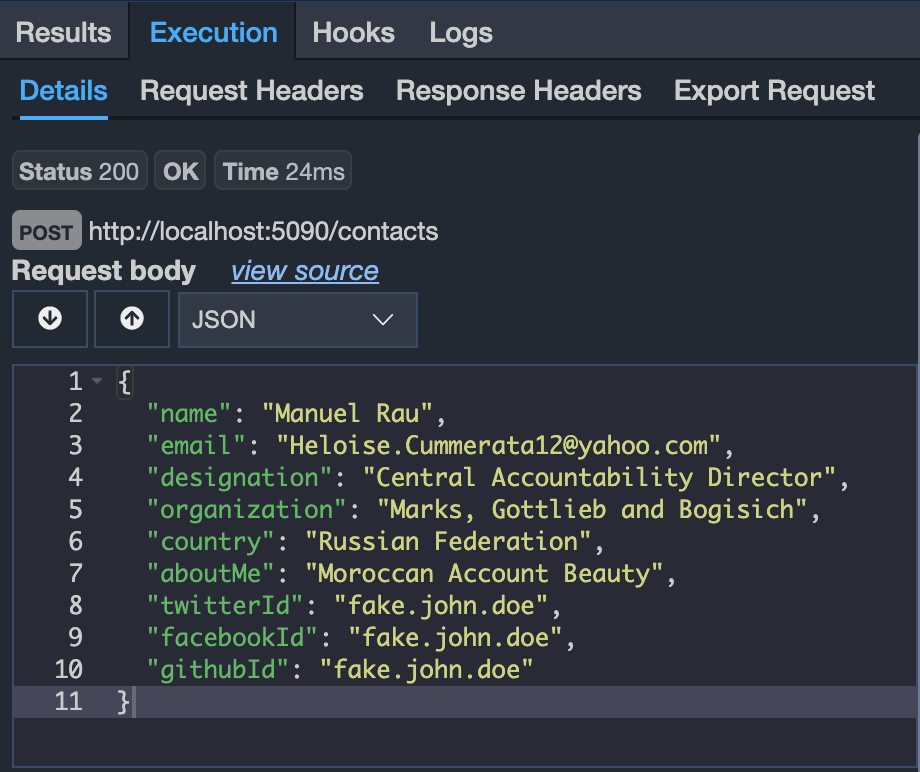Open the Logs tab
Image resolution: width=920 pixels, height=772 pixels.
pyautogui.click(x=461, y=32)
